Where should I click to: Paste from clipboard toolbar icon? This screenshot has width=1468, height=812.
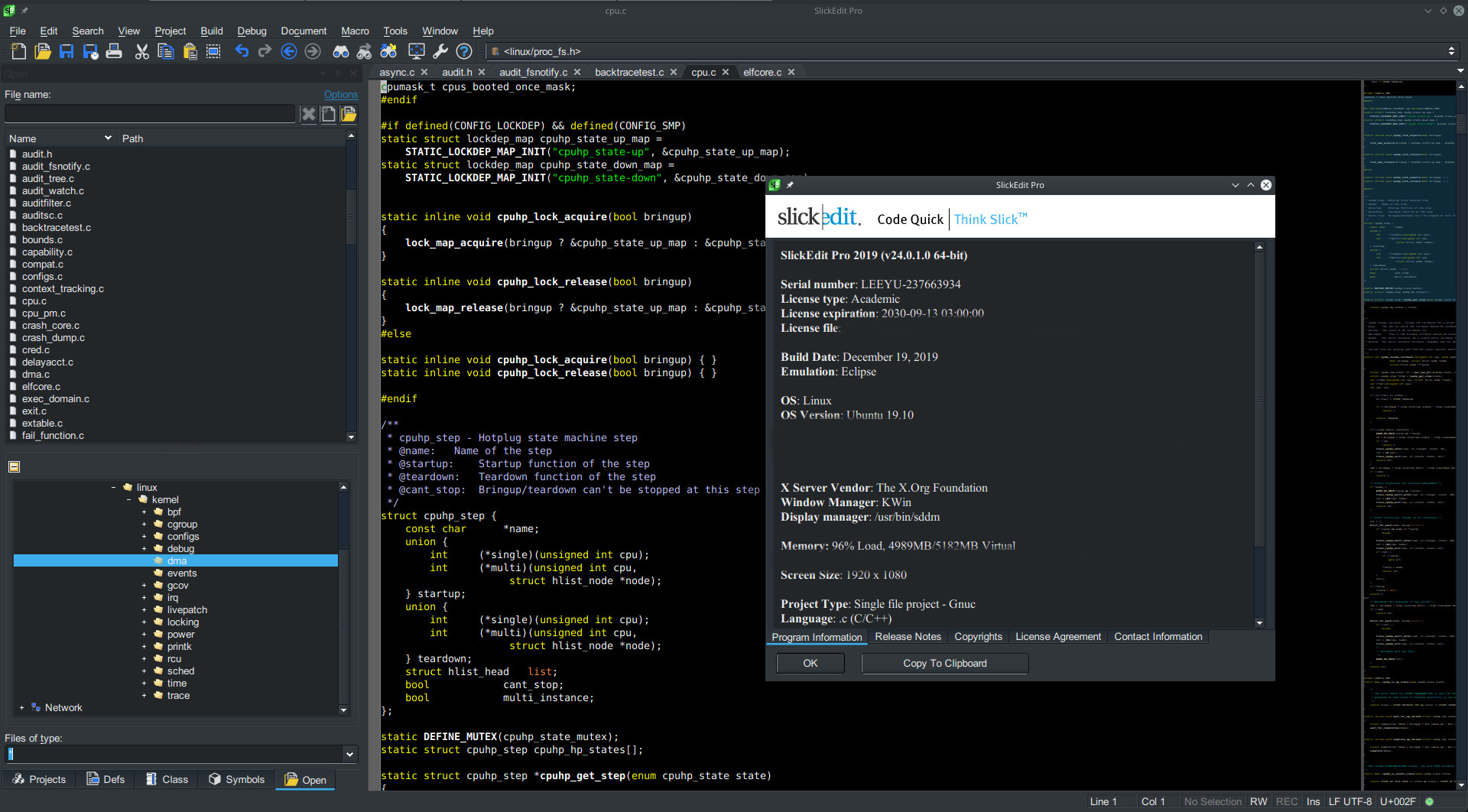click(x=190, y=51)
